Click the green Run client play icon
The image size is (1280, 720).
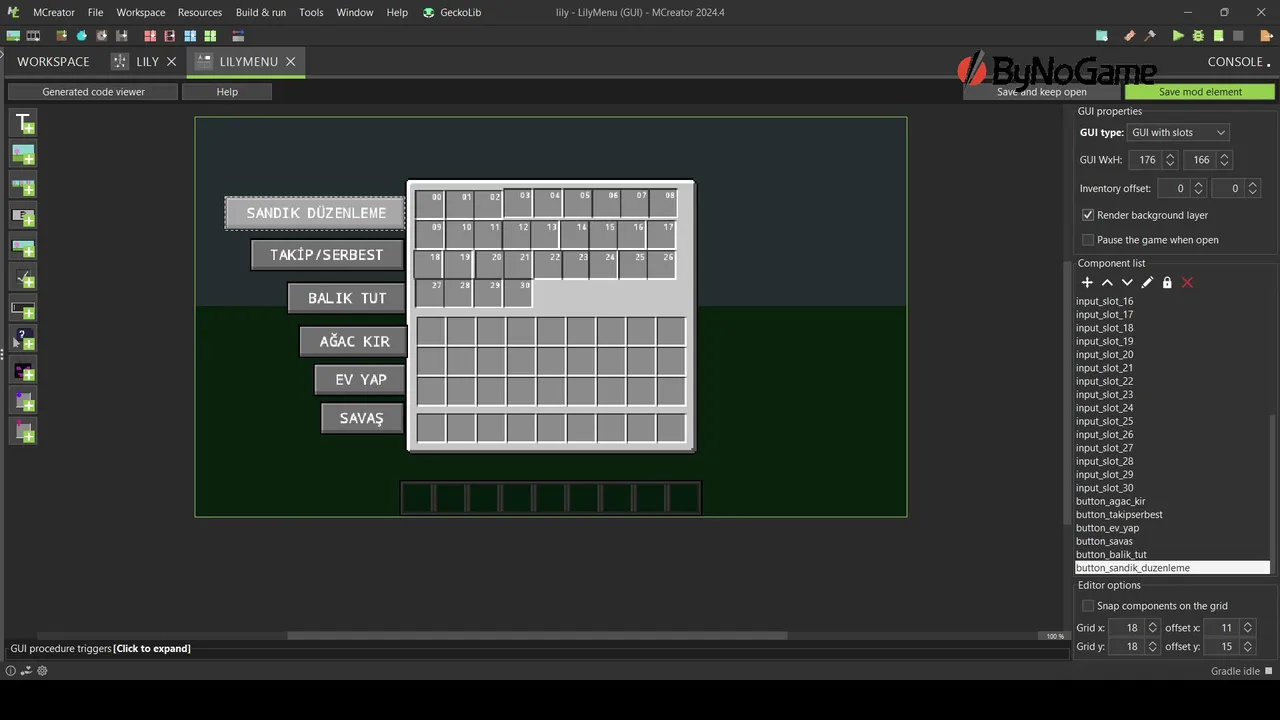[1178, 36]
